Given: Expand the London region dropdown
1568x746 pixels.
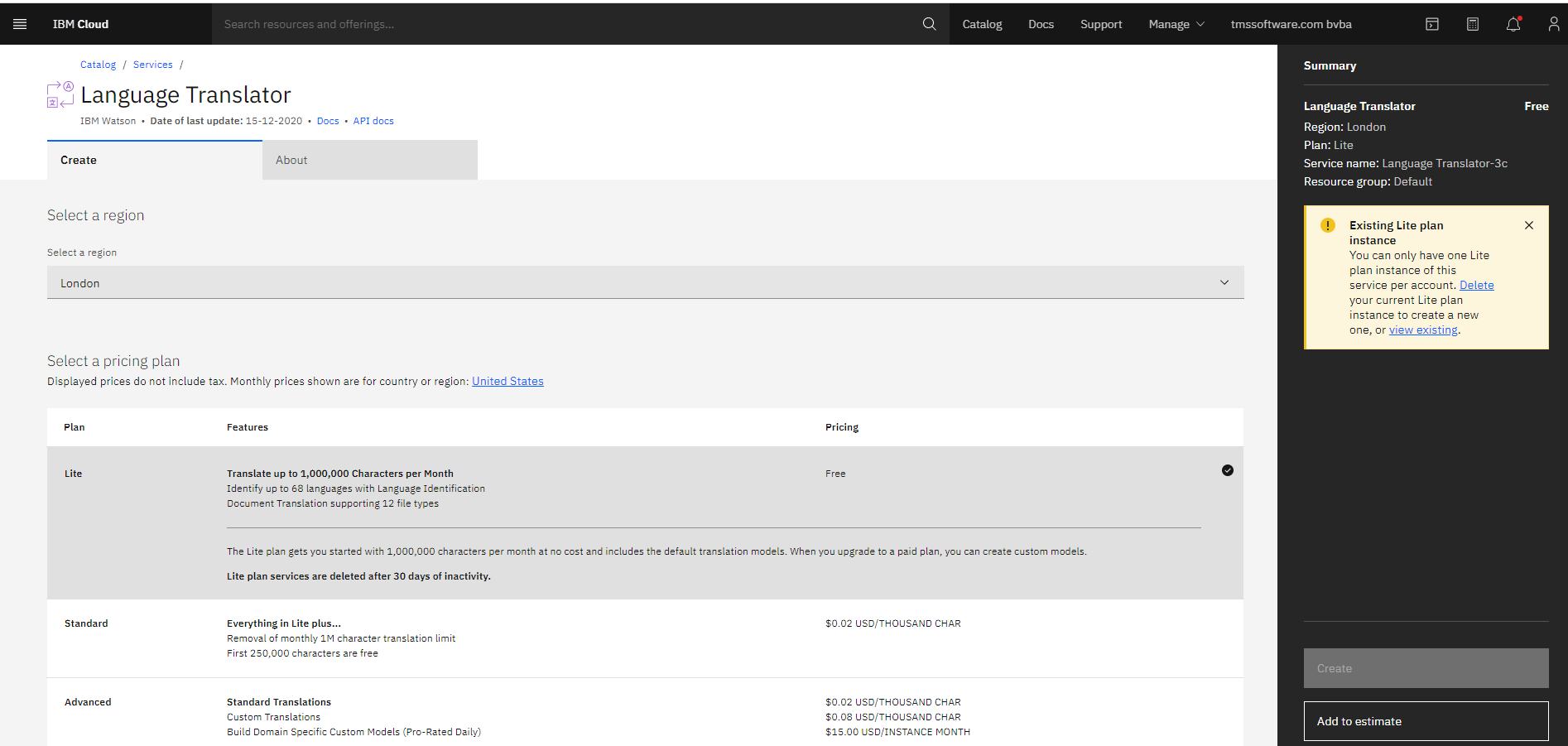Looking at the screenshot, I should [x=645, y=282].
